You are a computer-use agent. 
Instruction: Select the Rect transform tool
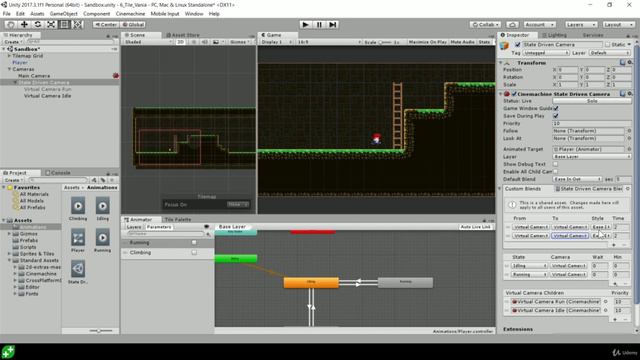tap(64, 24)
